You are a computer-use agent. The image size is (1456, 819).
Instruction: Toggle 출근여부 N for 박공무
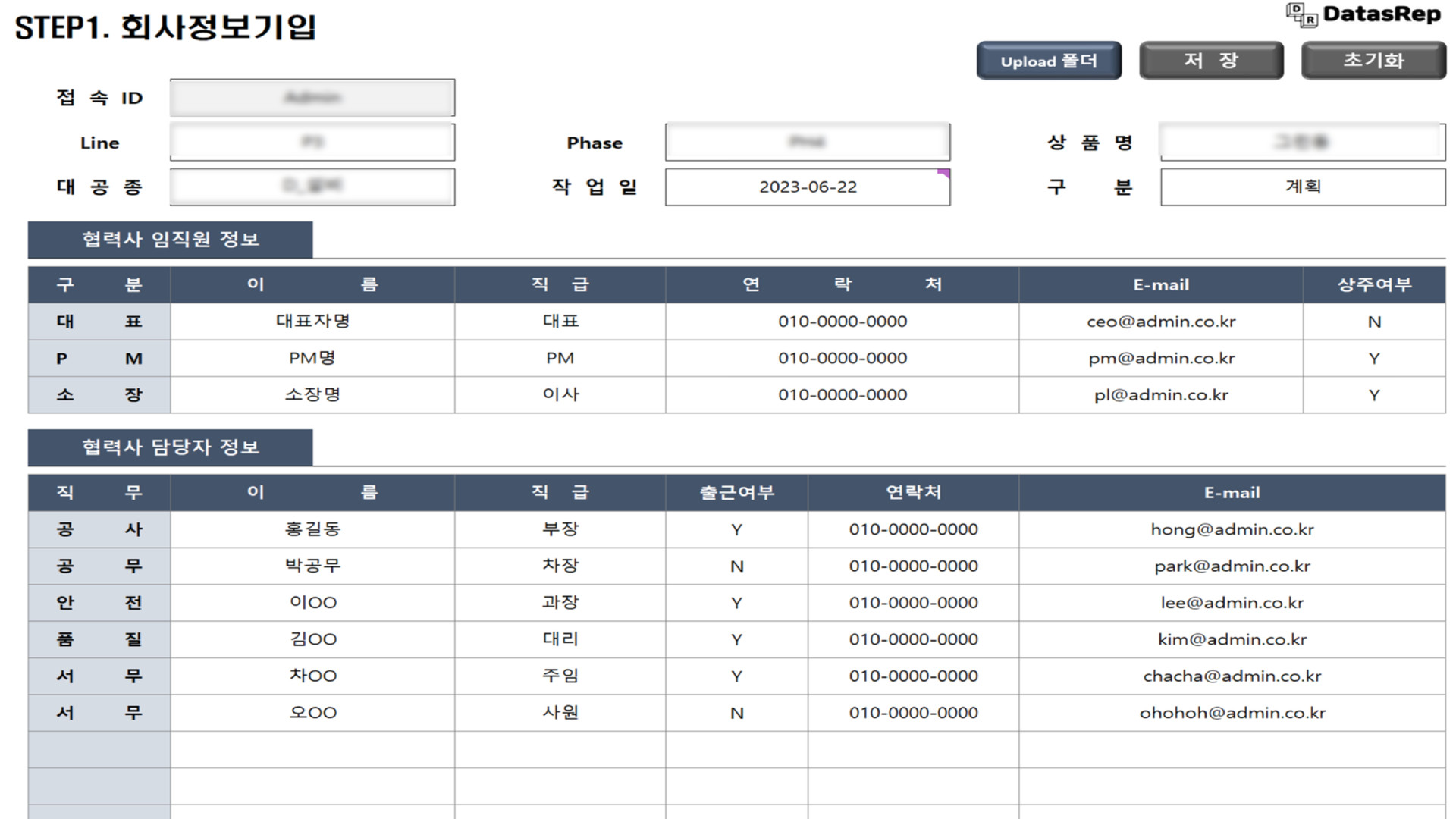click(x=736, y=566)
